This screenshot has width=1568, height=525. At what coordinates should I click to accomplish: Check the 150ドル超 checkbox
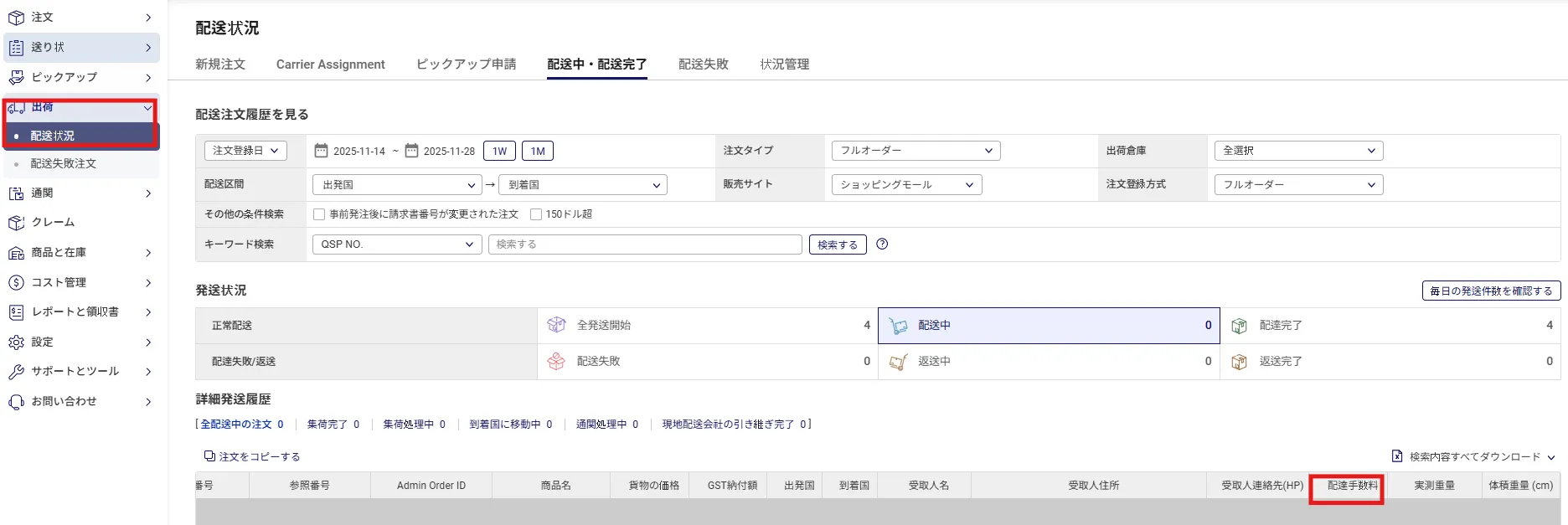tap(536, 214)
